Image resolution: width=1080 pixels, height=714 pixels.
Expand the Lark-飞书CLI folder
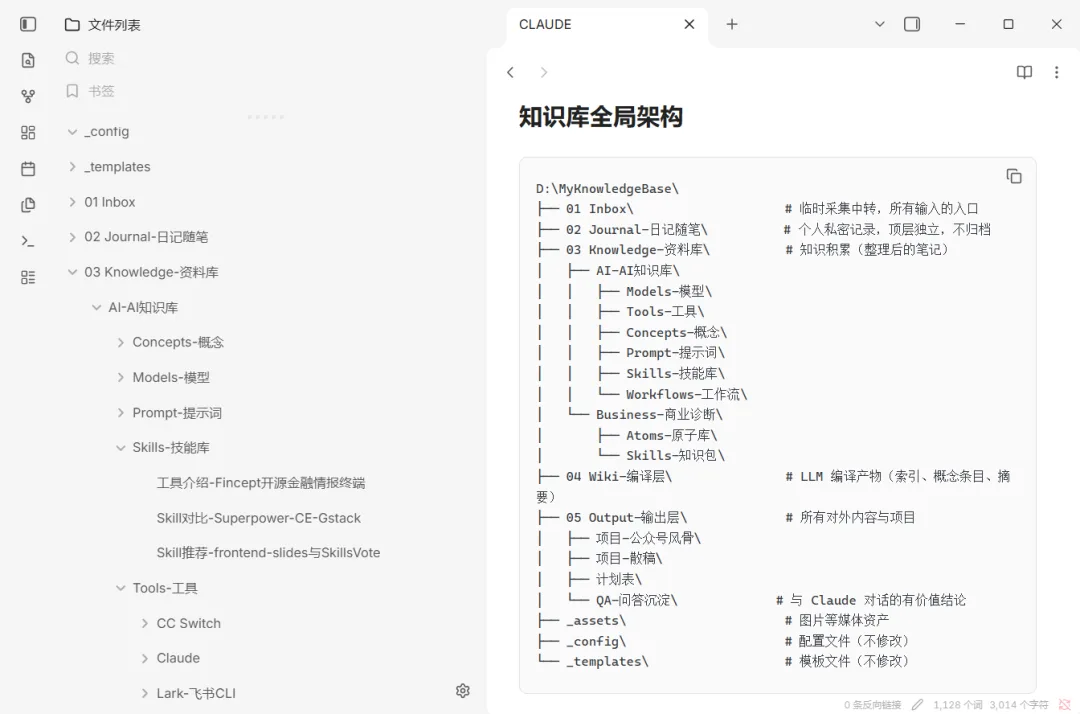coord(145,693)
